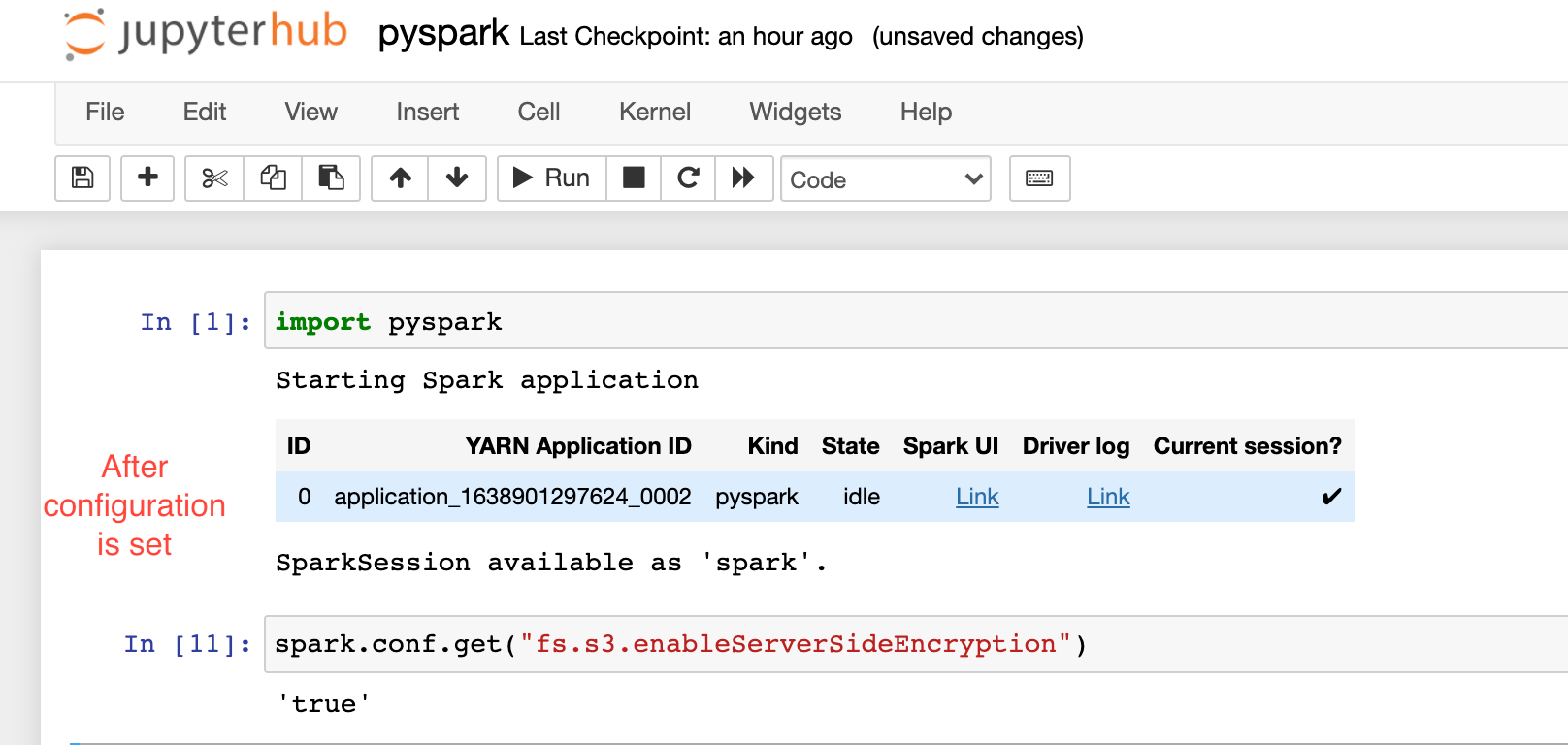Viewport: 1568px width, 745px height.
Task: Open the Help menu
Action: point(926,113)
